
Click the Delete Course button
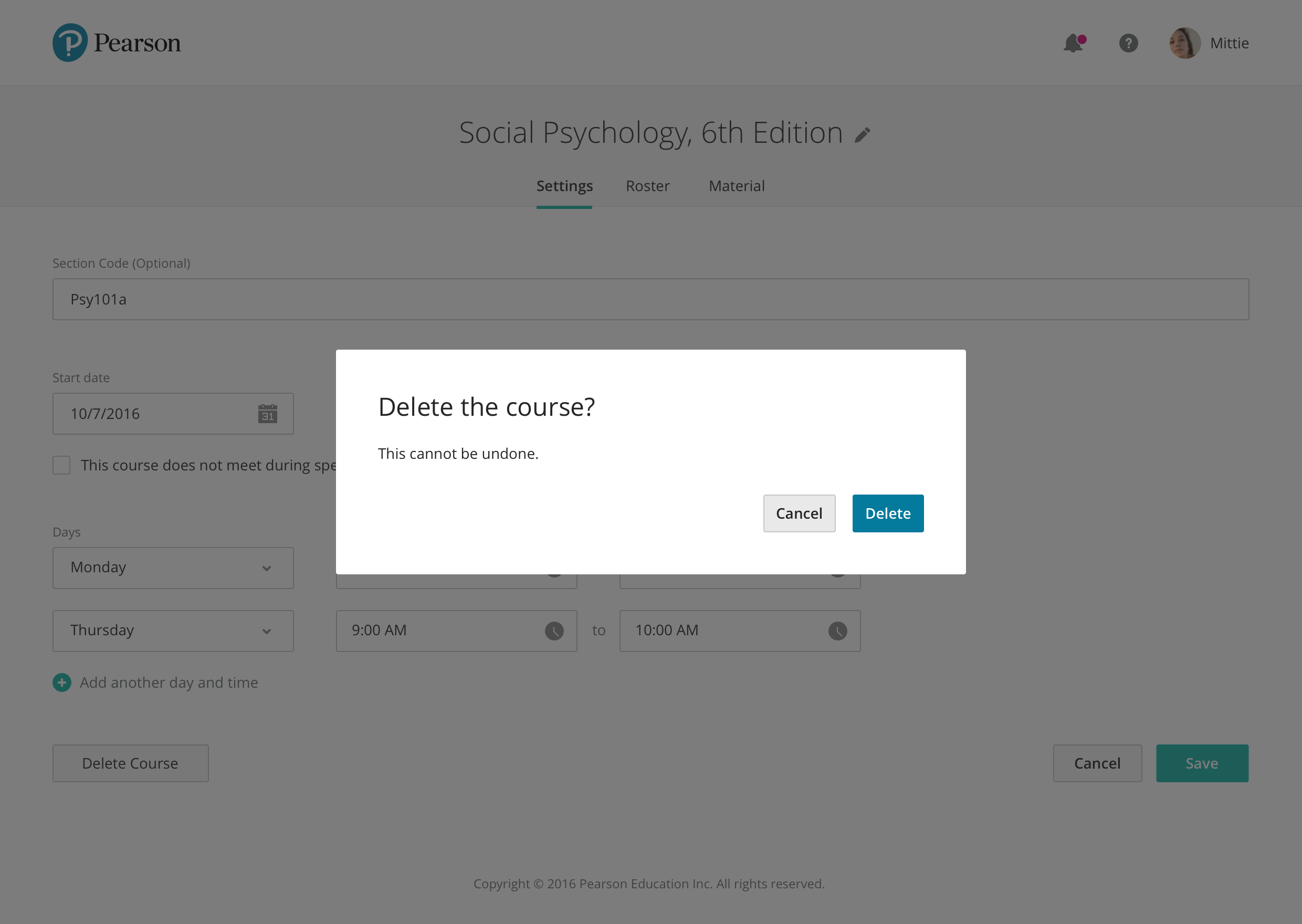[x=130, y=763]
